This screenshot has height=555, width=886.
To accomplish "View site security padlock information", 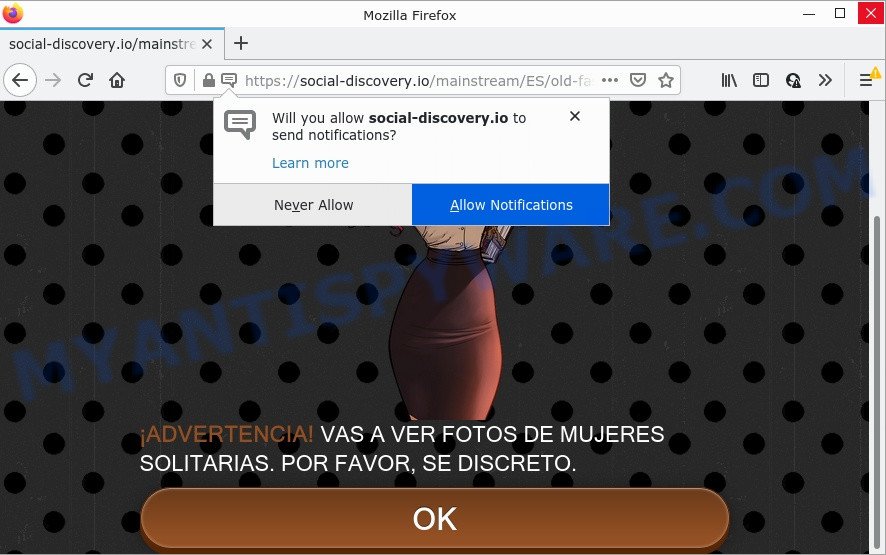I will [x=209, y=80].
